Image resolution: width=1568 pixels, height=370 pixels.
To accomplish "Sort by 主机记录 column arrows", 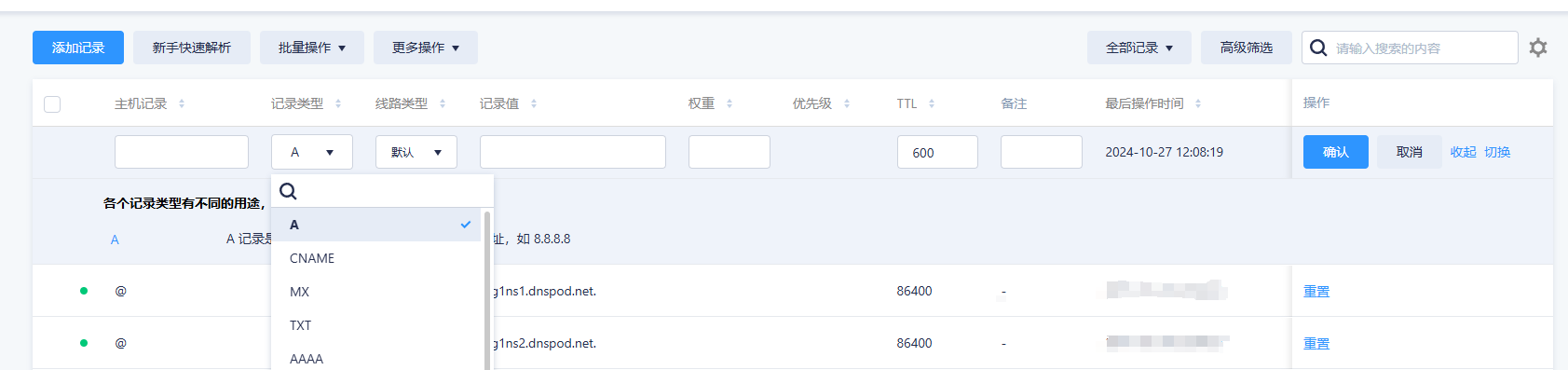I will 182,103.
